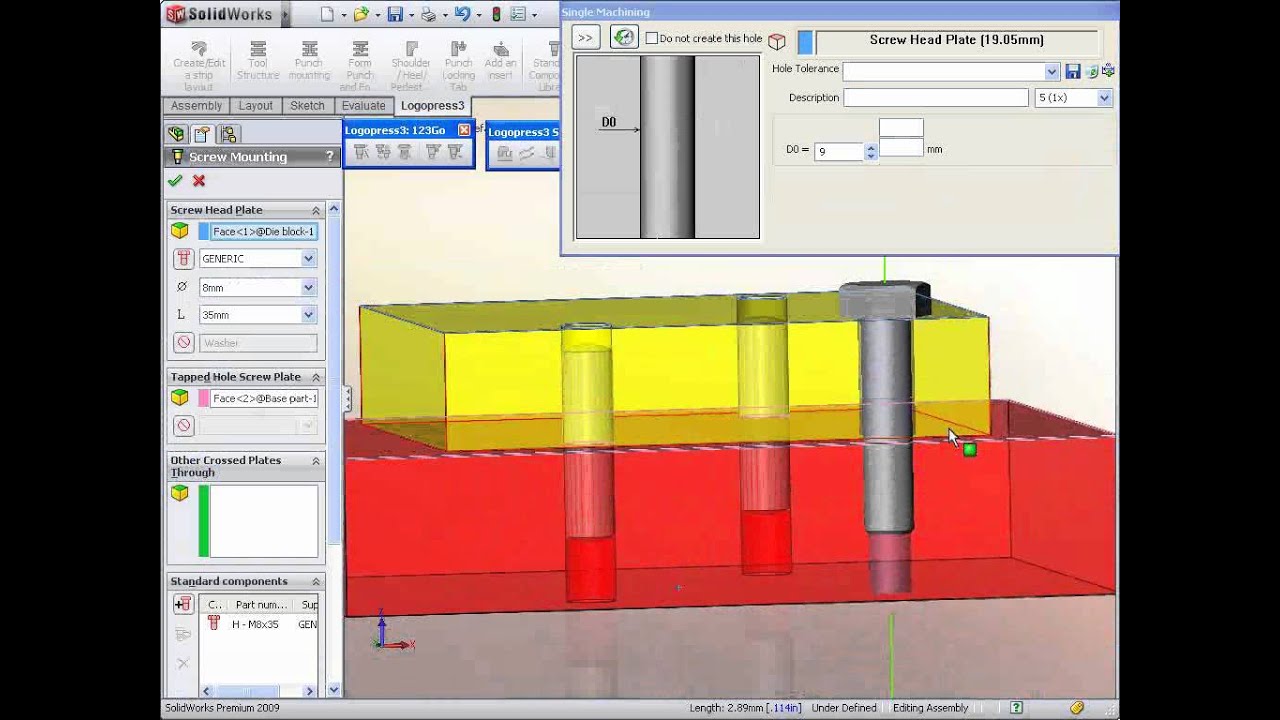
Task: Expand the SolidWorks menu arrow
Action: [x=284, y=14]
